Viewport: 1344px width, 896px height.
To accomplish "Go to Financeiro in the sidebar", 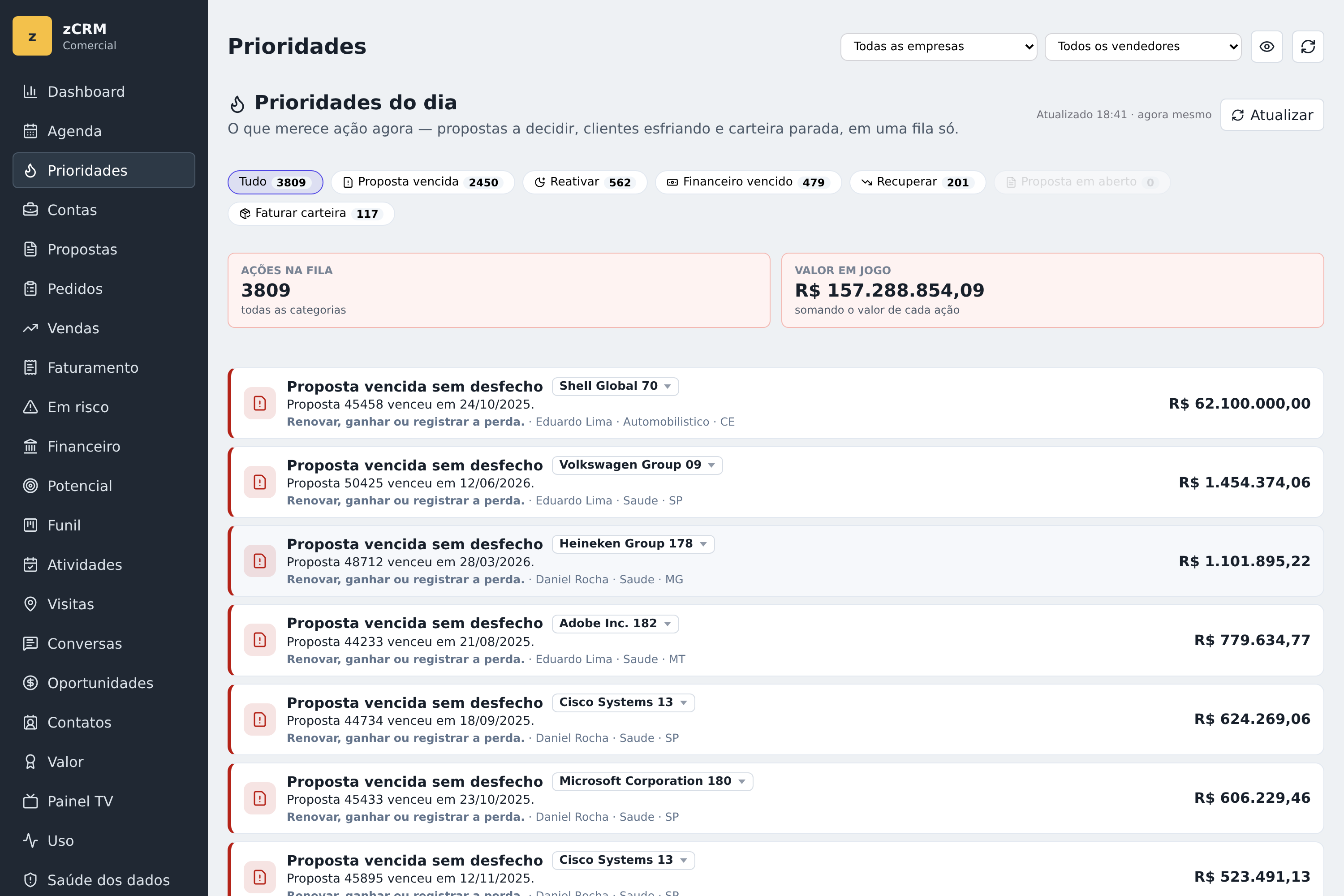I will point(103,446).
